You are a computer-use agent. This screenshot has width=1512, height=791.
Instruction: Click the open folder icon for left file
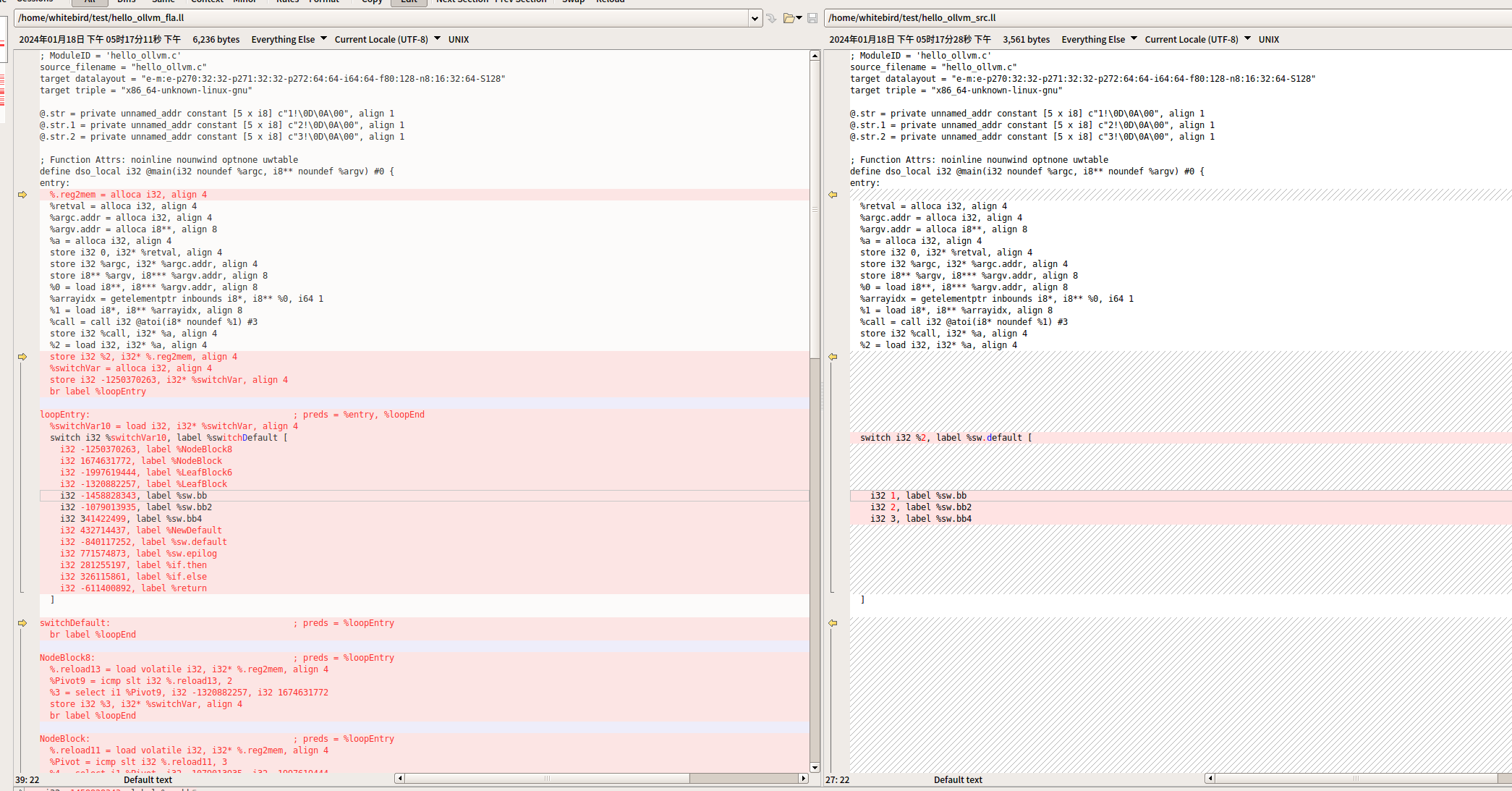tap(789, 18)
